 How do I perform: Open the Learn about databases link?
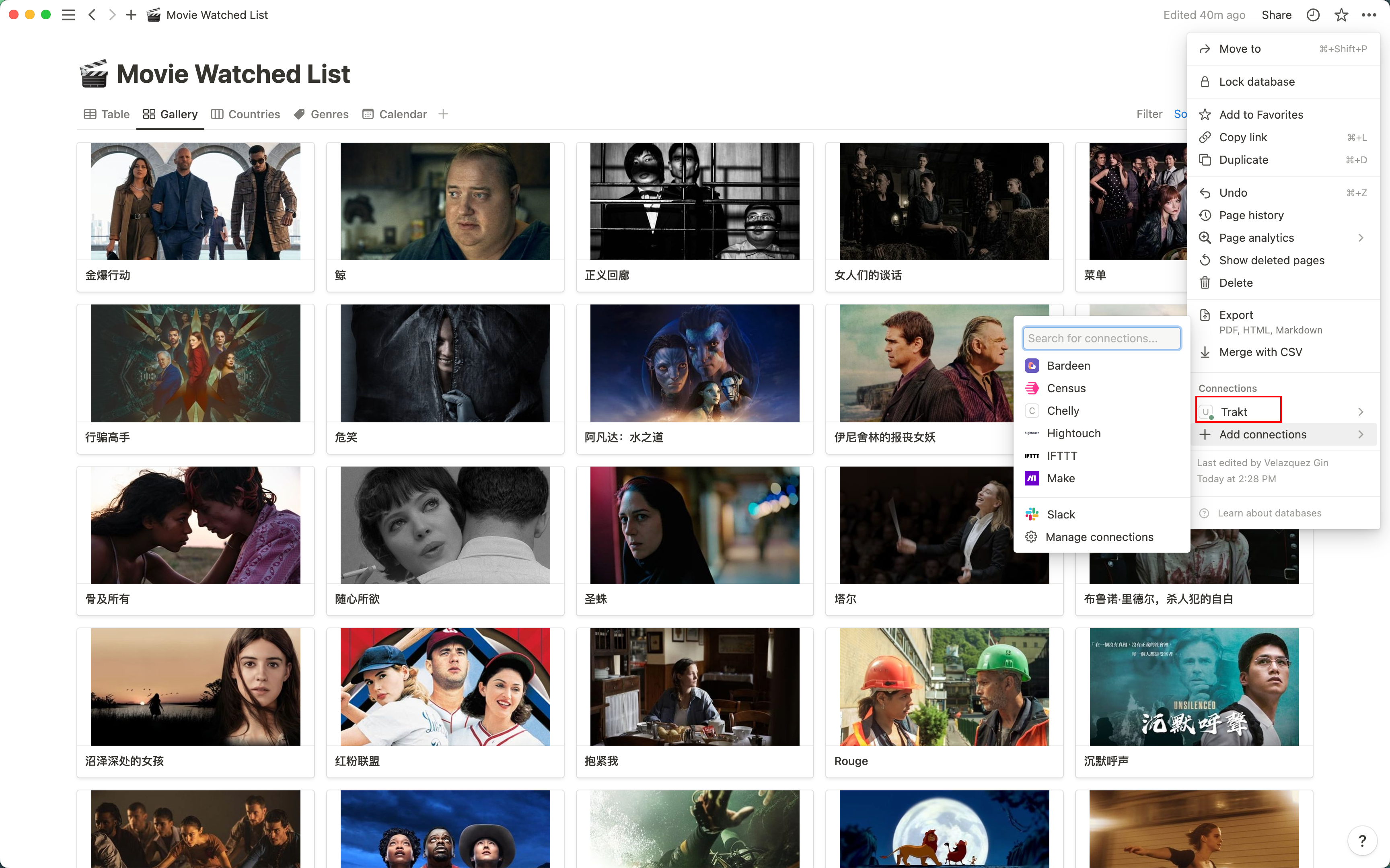click(1269, 513)
